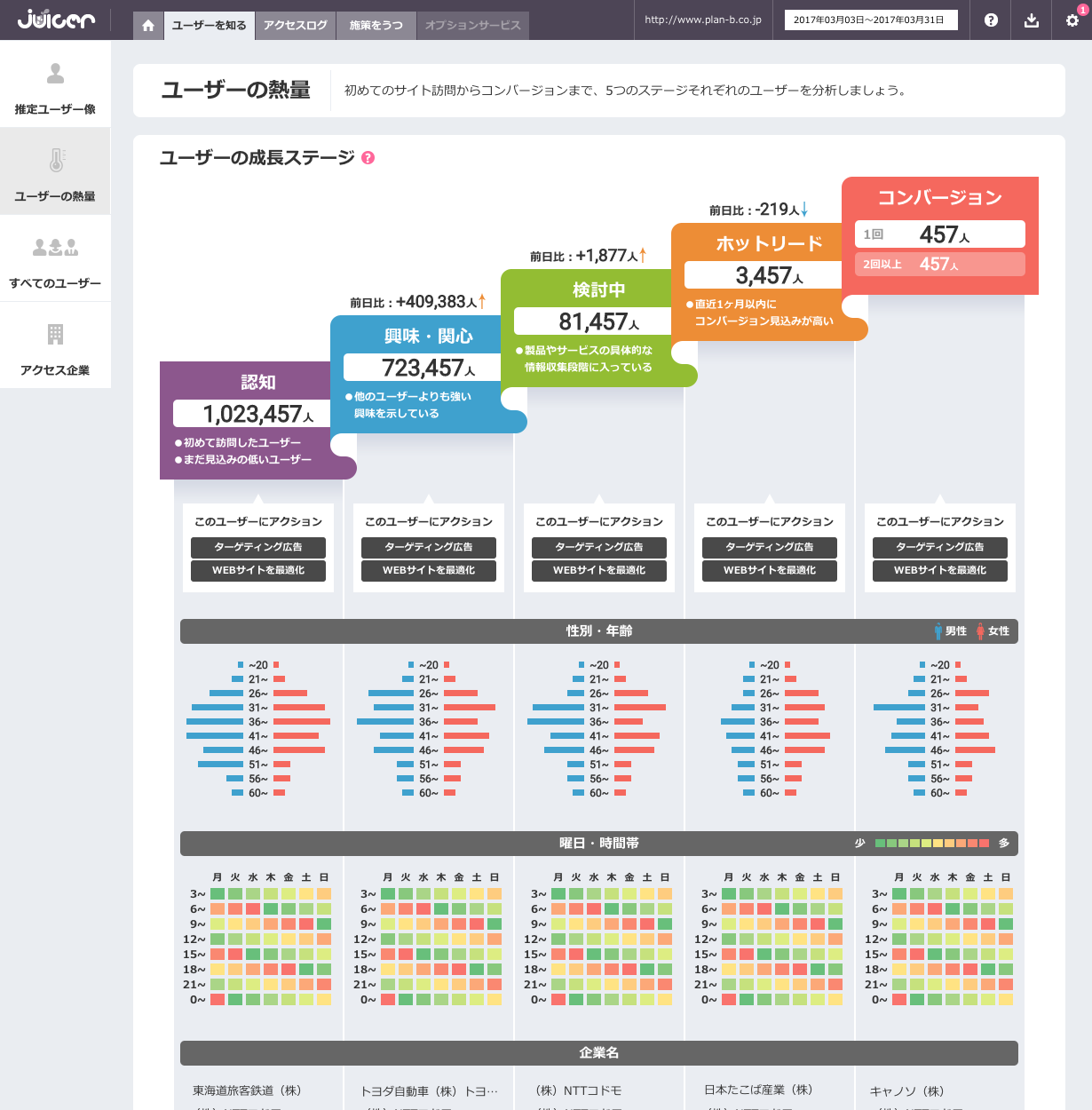Open the help question mark in header

point(991,20)
